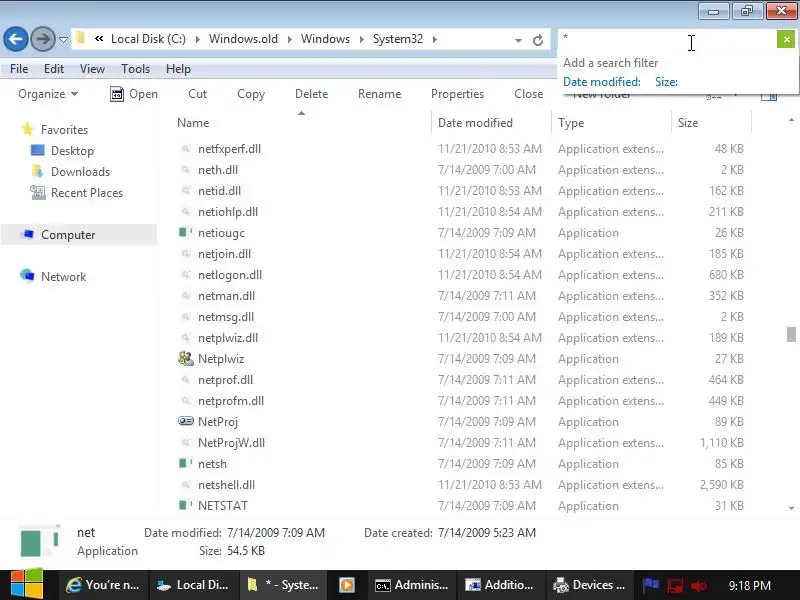Switch to Devices taskbar window

coord(590,585)
